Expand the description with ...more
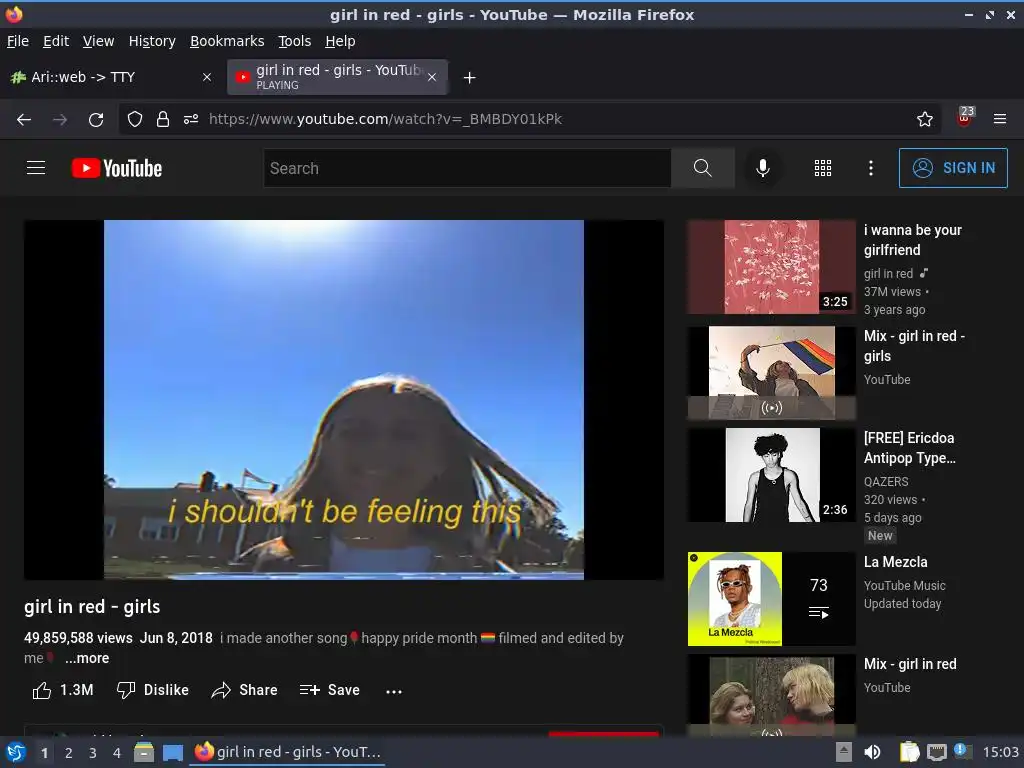The image size is (1024, 768). (x=87, y=658)
